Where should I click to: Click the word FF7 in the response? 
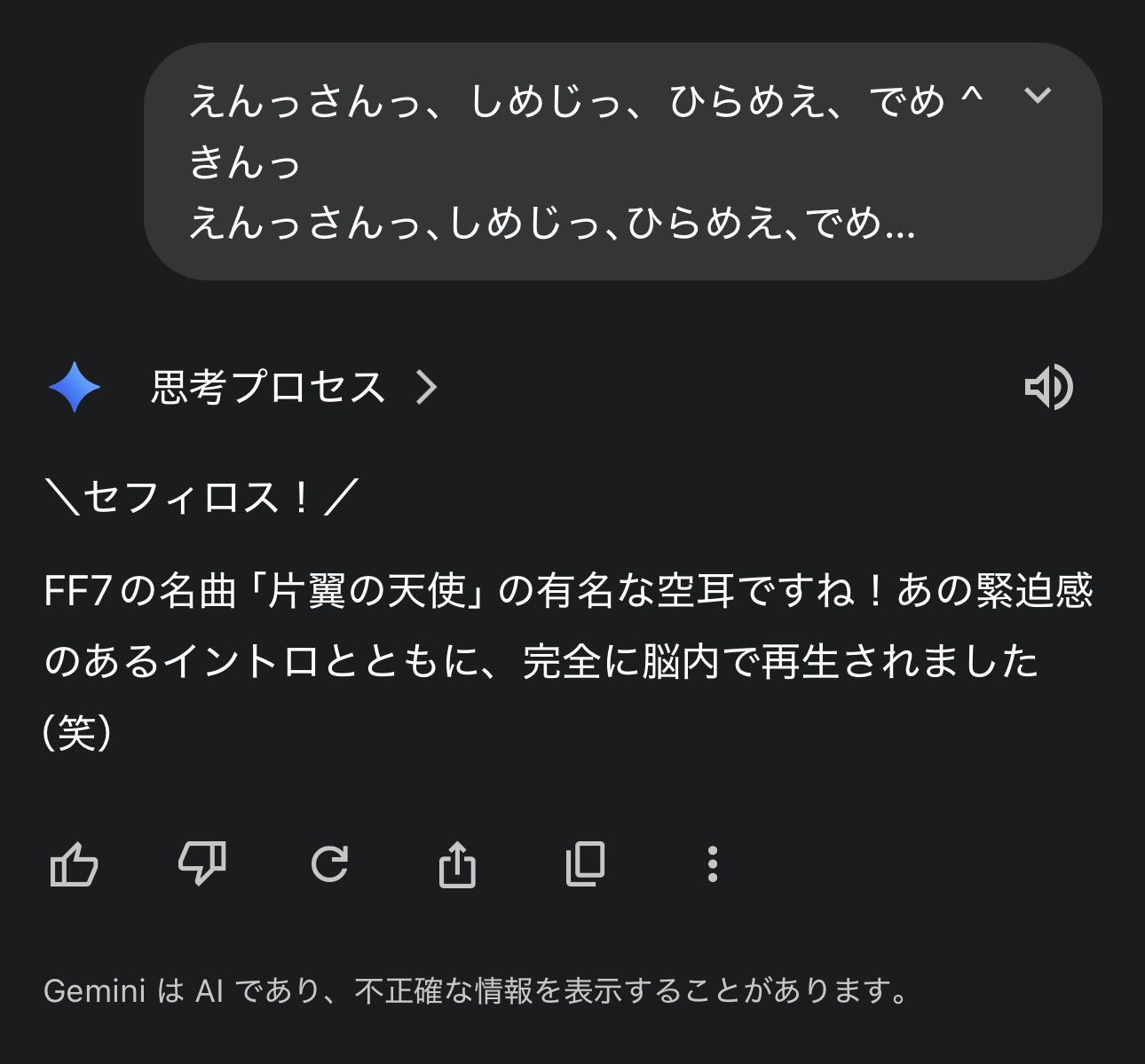(78, 591)
